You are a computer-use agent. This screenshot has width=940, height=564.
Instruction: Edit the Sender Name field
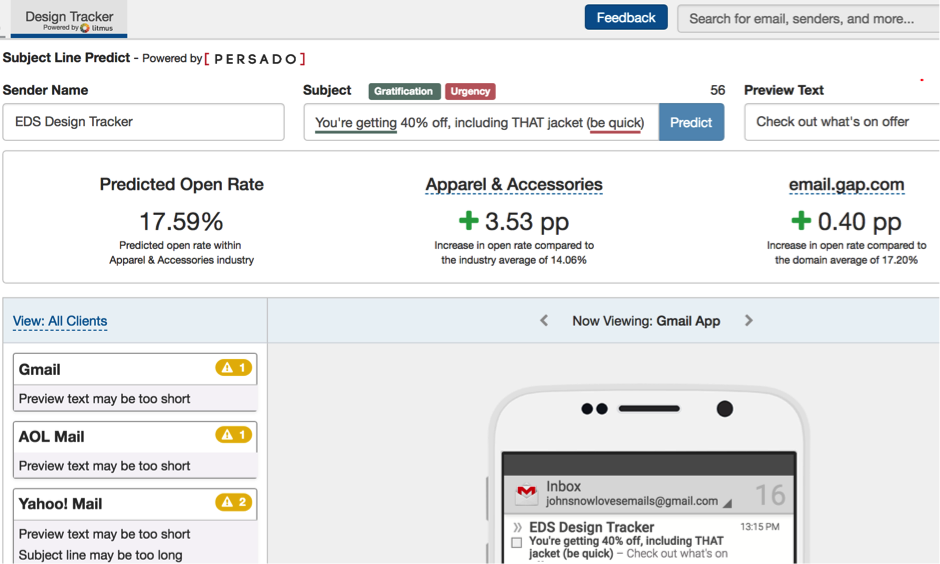click(x=143, y=122)
